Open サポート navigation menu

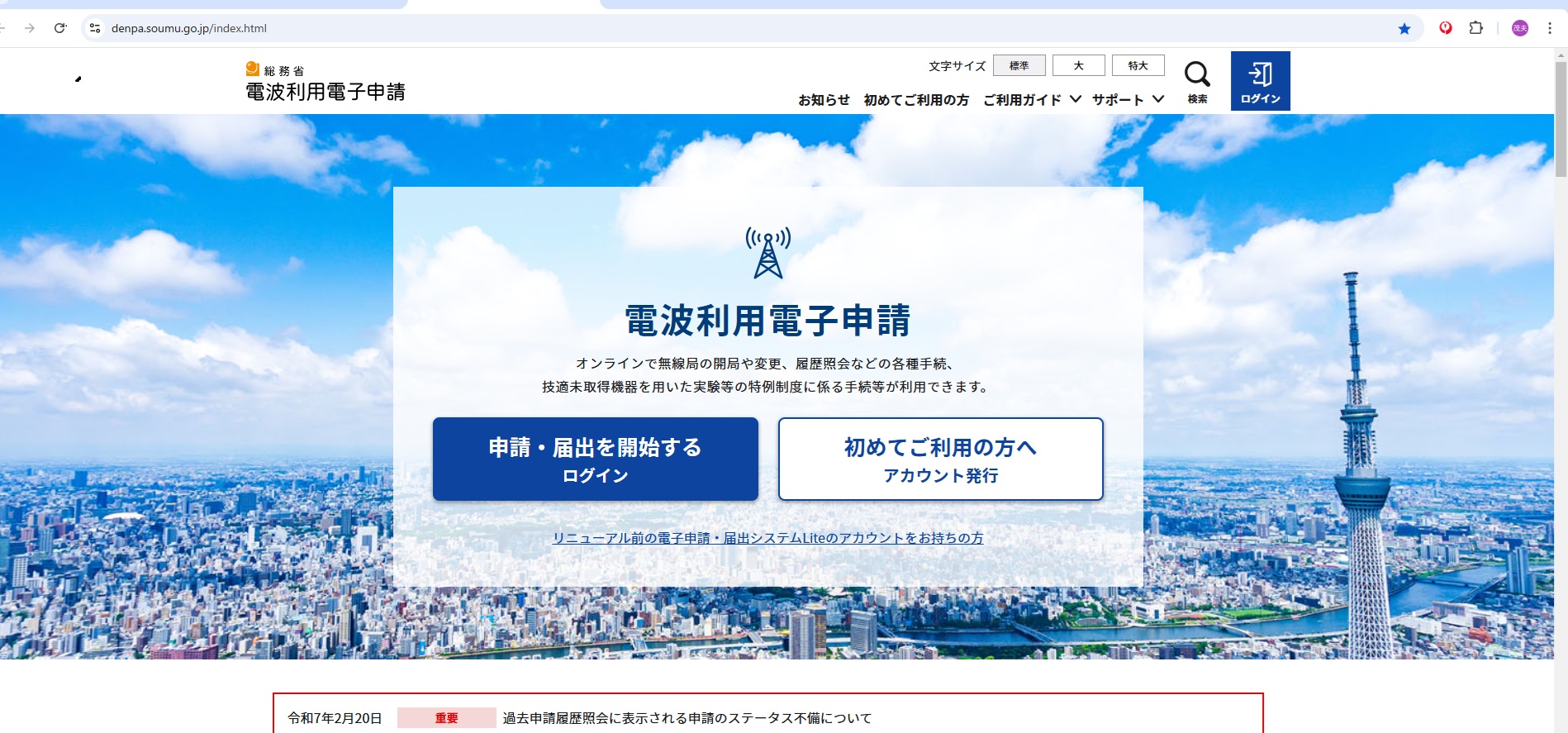(x=1118, y=100)
